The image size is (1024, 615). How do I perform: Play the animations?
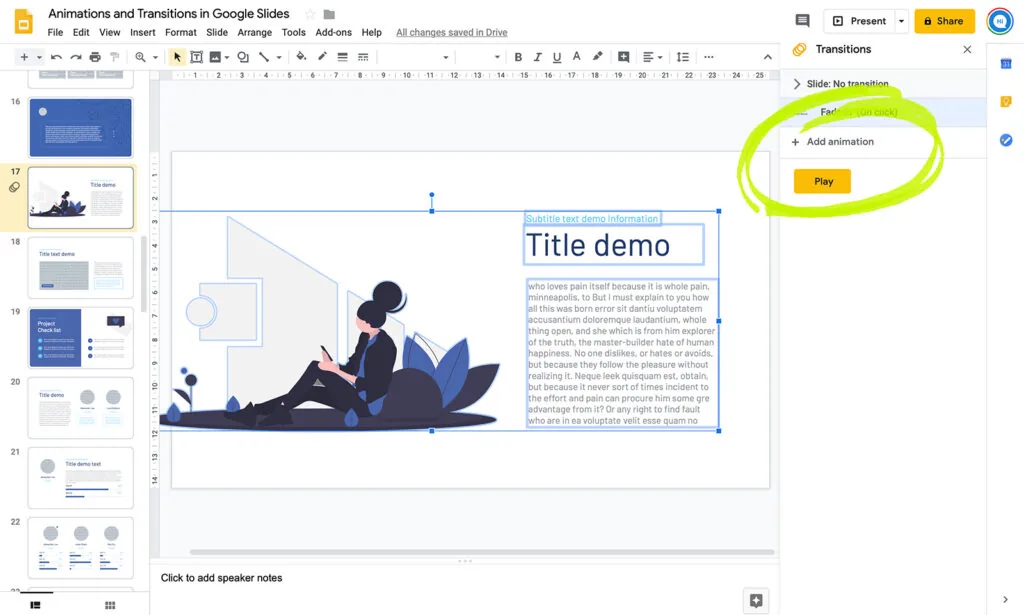click(823, 181)
